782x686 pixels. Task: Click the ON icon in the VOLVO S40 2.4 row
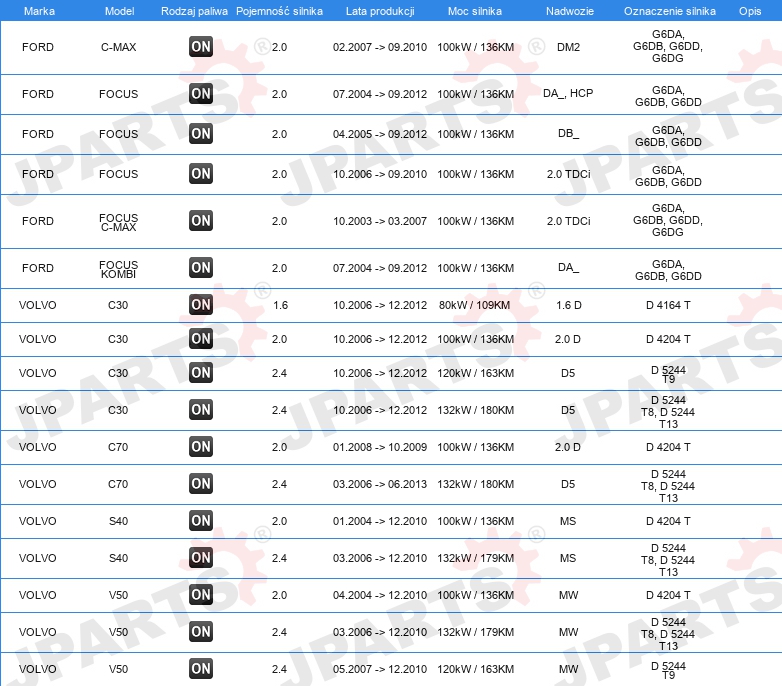(201, 557)
